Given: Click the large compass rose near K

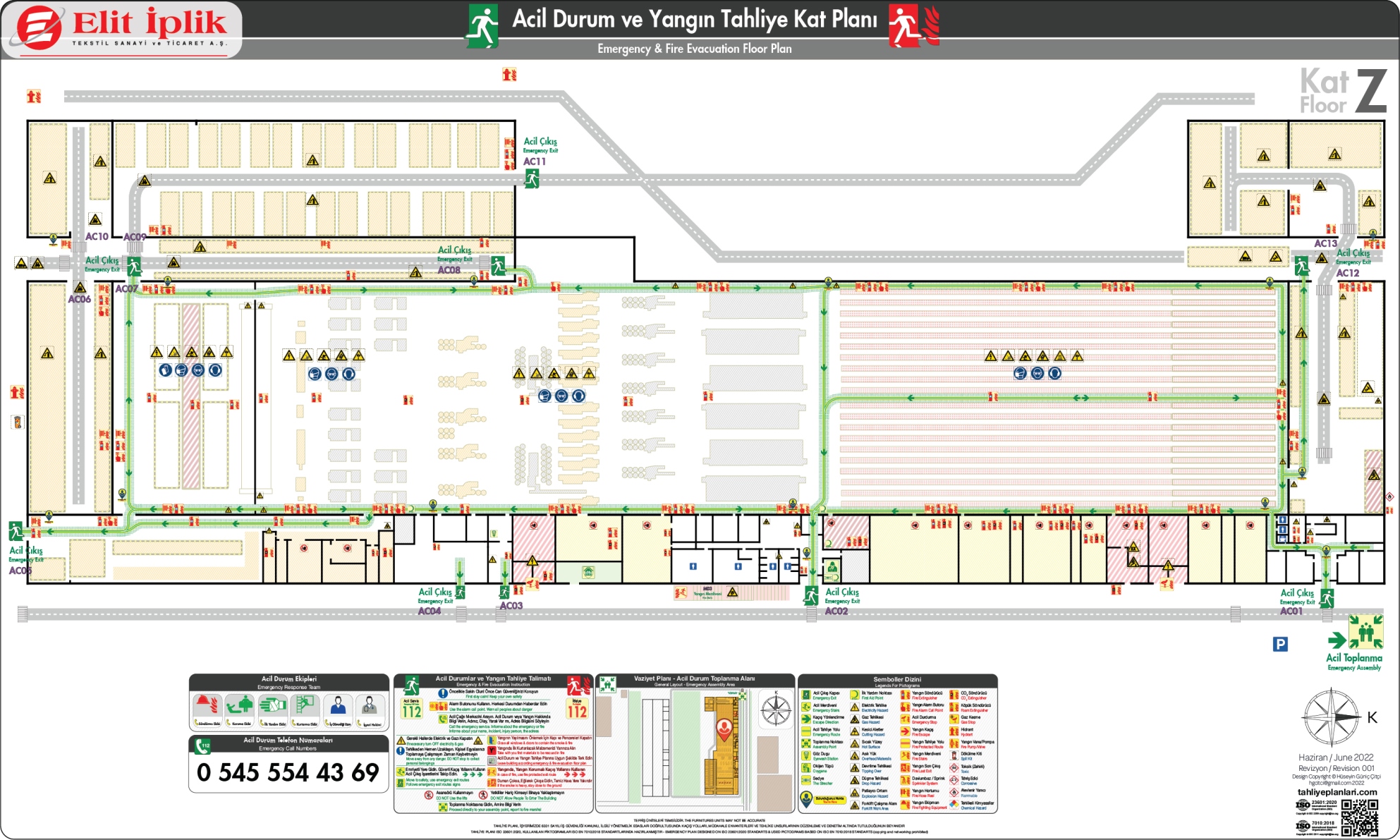Looking at the screenshot, I should click(1331, 718).
